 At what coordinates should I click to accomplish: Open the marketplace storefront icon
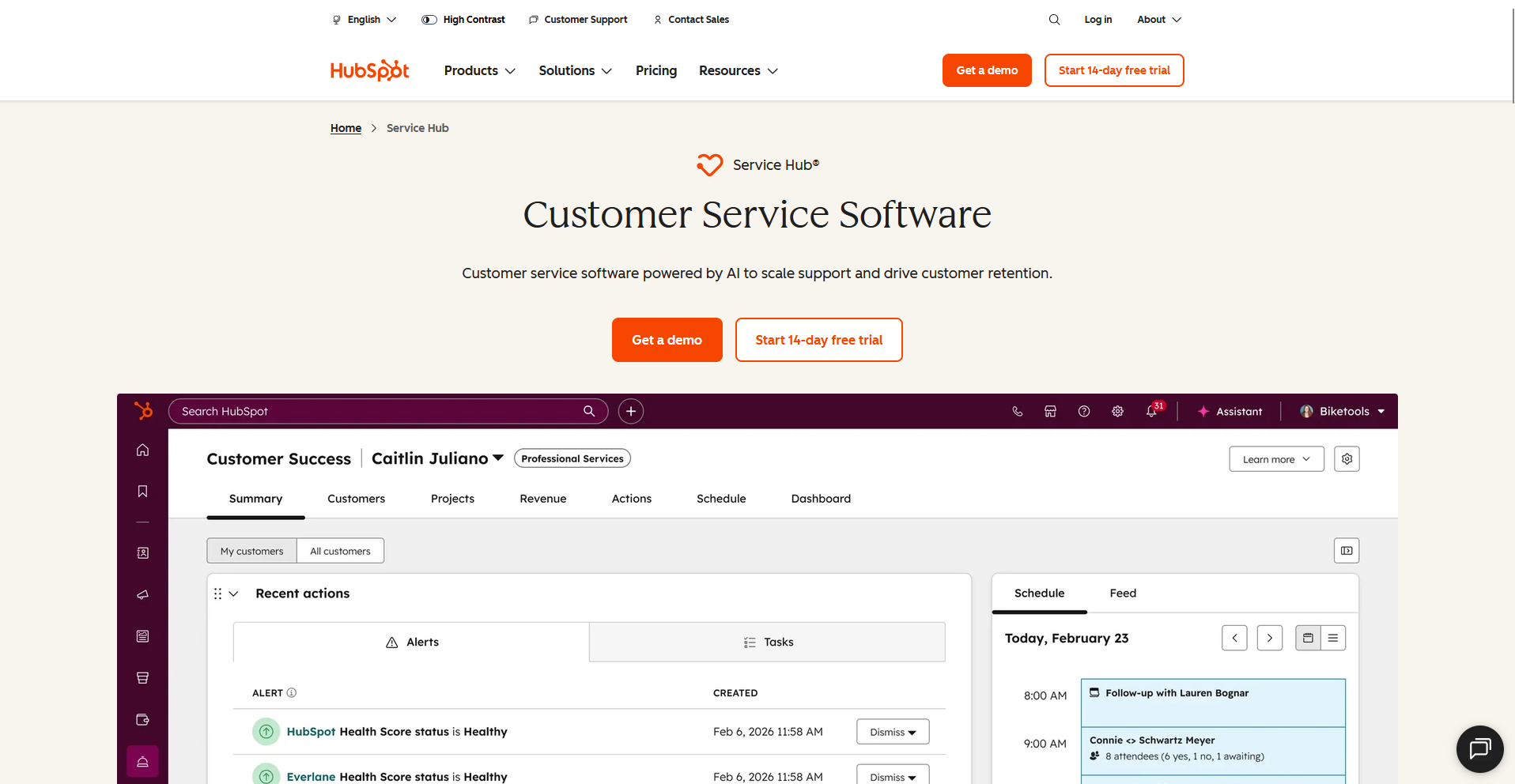[x=1050, y=411]
